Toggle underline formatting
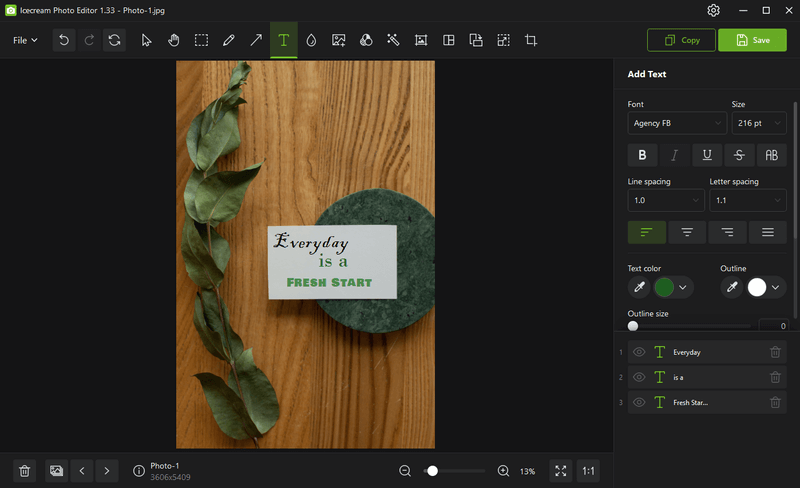The height and width of the screenshot is (488, 800). (x=707, y=155)
